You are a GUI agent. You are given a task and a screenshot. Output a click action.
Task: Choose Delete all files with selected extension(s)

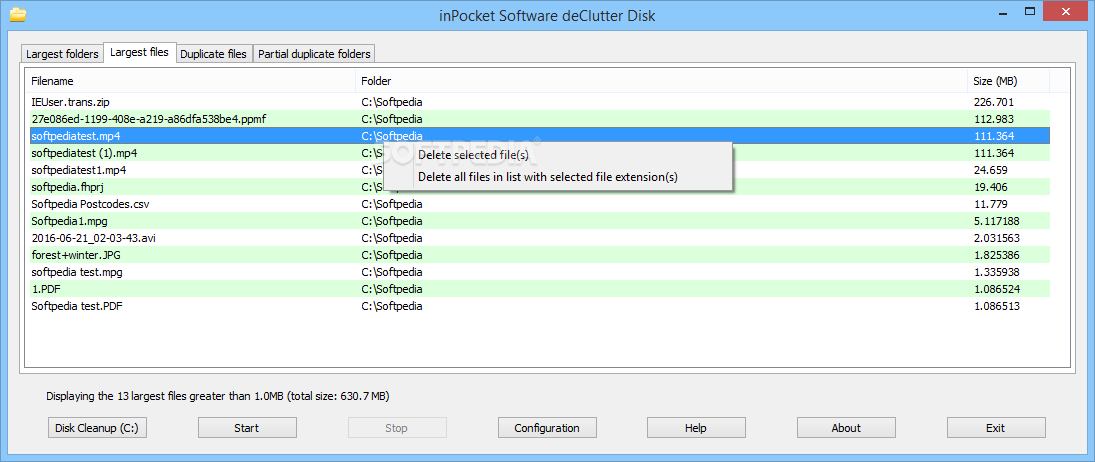[x=548, y=177]
